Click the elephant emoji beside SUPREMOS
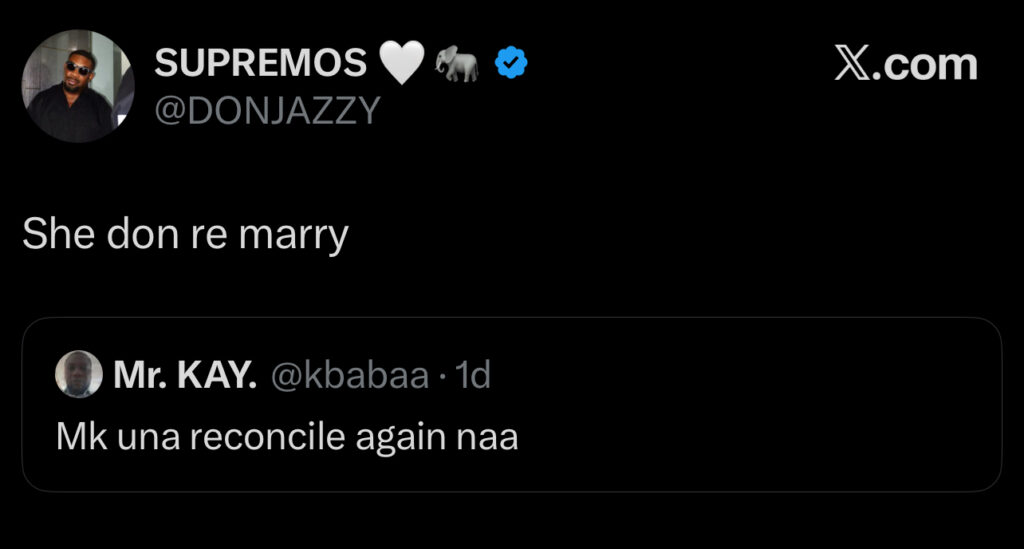The height and width of the screenshot is (549, 1024). coord(457,65)
